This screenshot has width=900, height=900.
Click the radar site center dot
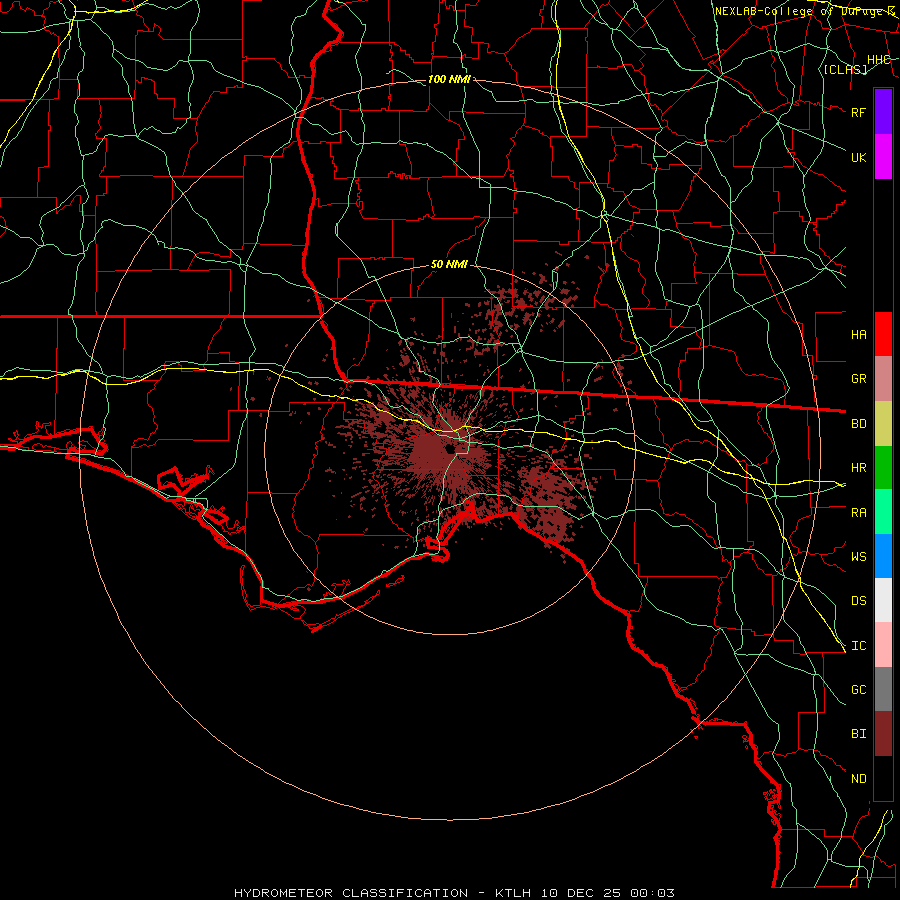point(450,449)
